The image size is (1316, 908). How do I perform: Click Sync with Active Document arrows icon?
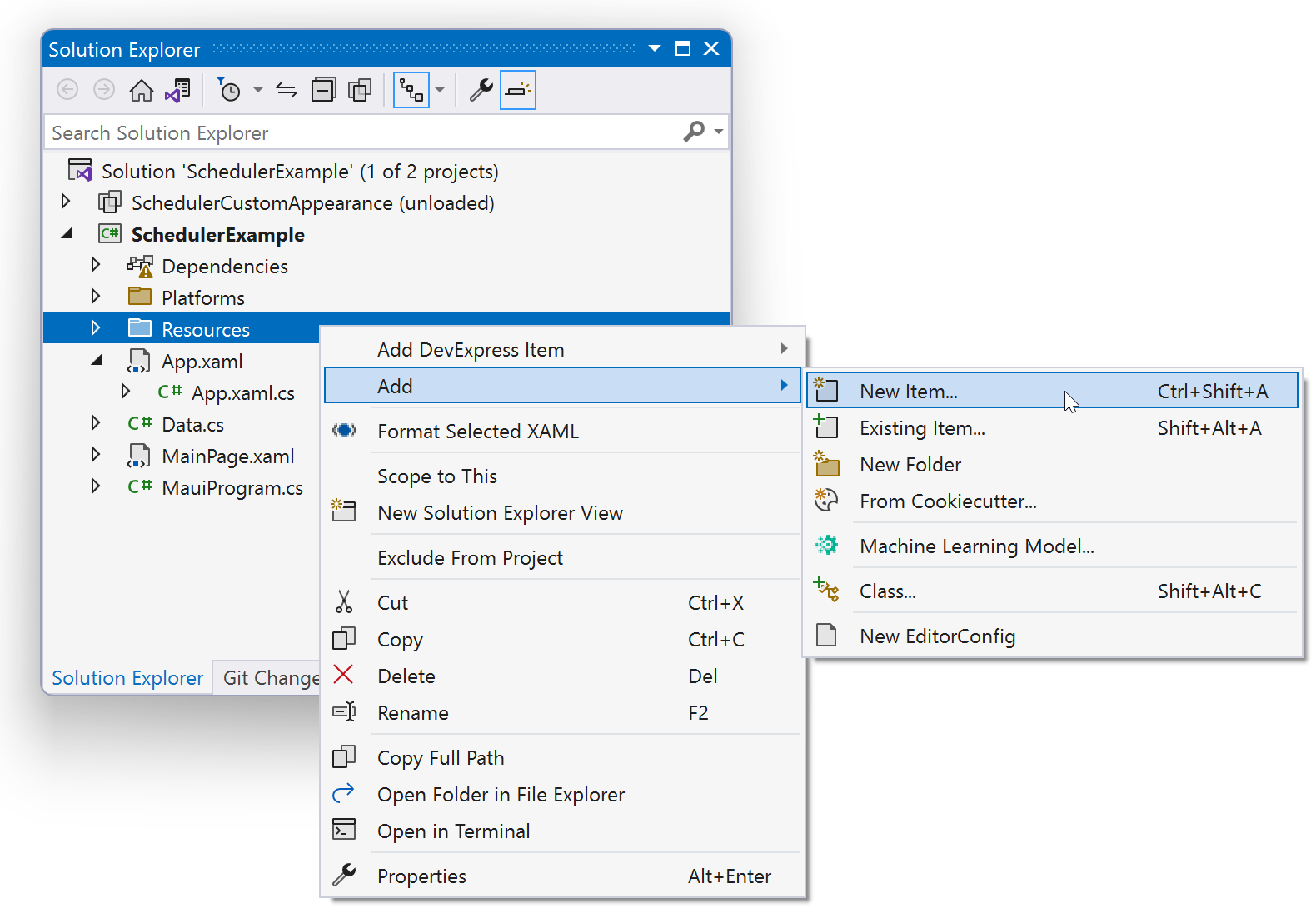coord(287,90)
